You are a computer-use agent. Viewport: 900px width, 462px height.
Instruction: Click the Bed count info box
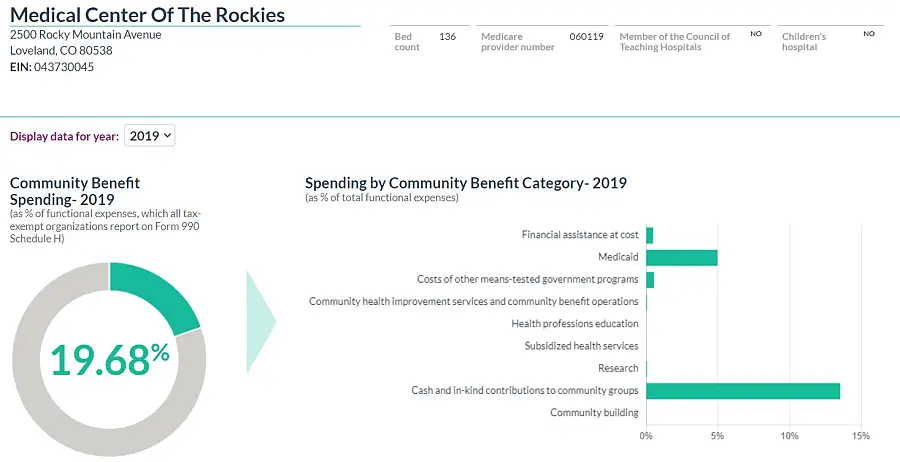click(x=429, y=41)
